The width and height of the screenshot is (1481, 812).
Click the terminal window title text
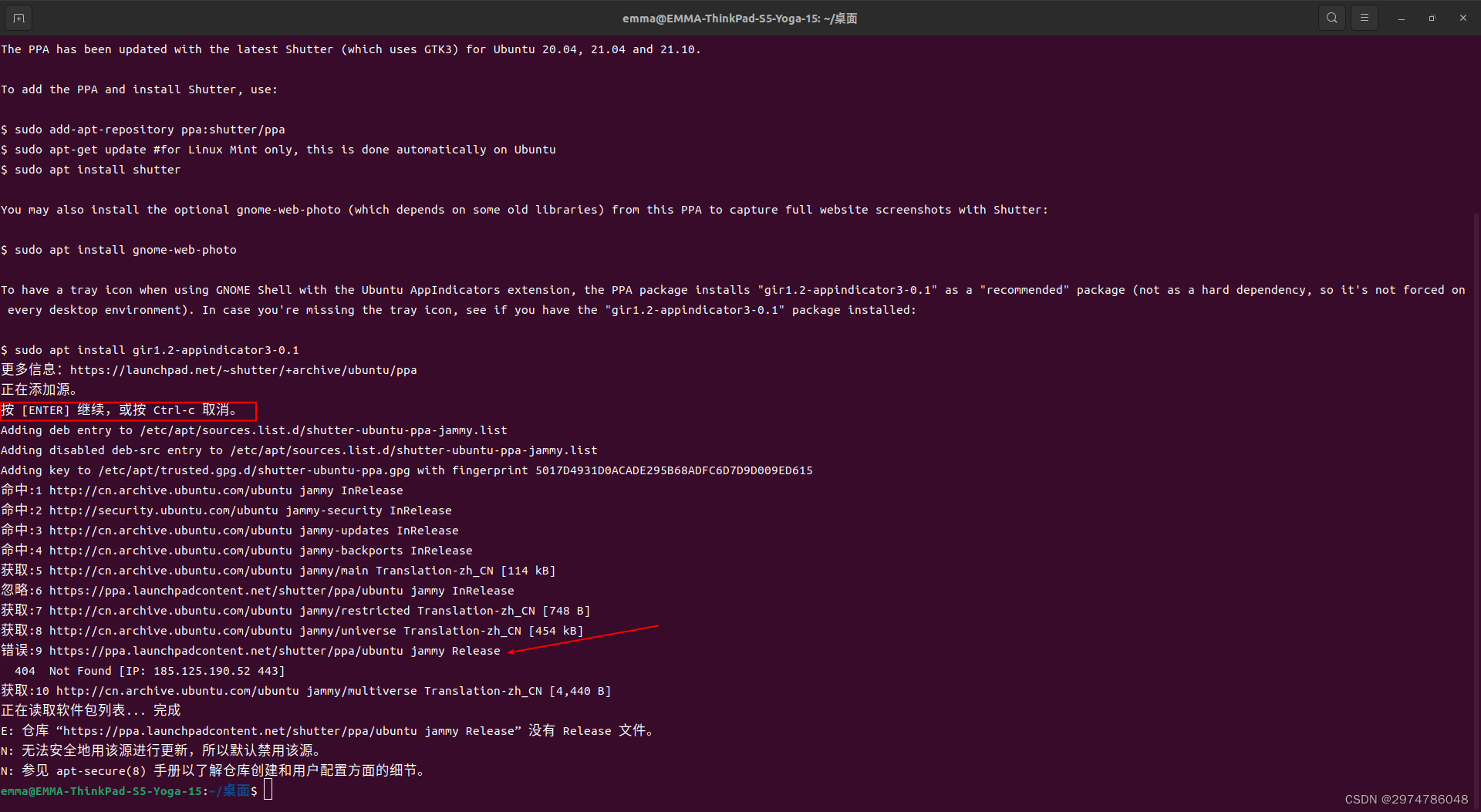[740, 19]
